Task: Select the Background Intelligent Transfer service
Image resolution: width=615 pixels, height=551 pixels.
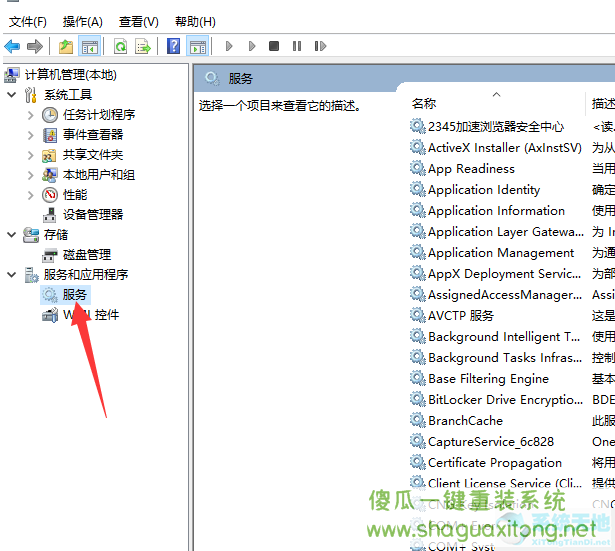Action: pyautogui.click(x=504, y=337)
